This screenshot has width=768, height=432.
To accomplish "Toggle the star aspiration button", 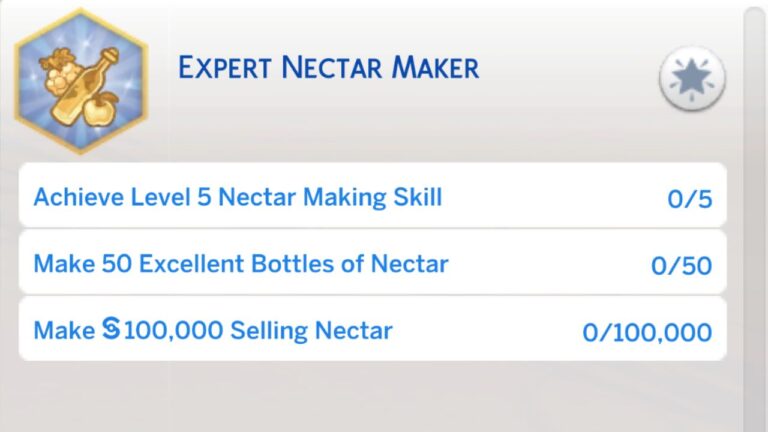I will (691, 79).
